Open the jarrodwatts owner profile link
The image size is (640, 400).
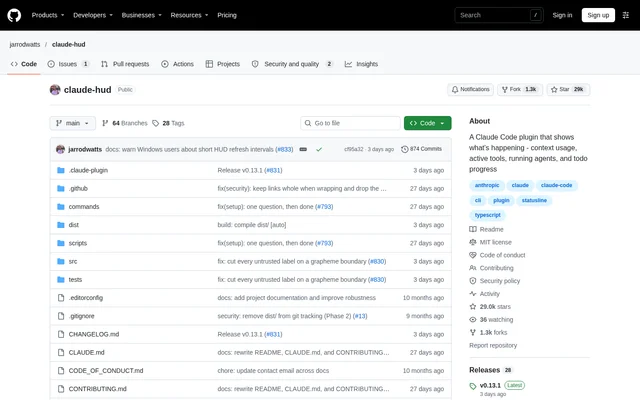point(25,44)
